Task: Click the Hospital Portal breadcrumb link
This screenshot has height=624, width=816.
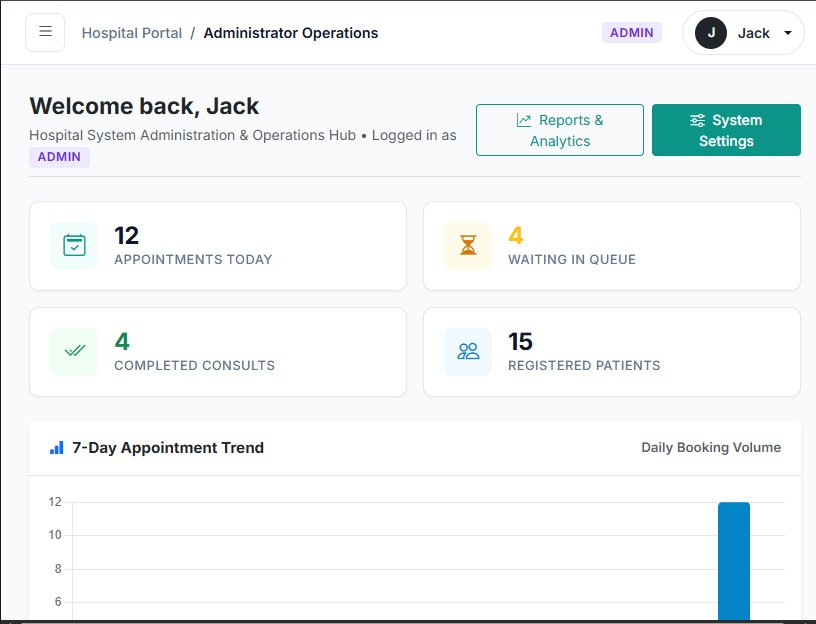Action: tap(132, 33)
